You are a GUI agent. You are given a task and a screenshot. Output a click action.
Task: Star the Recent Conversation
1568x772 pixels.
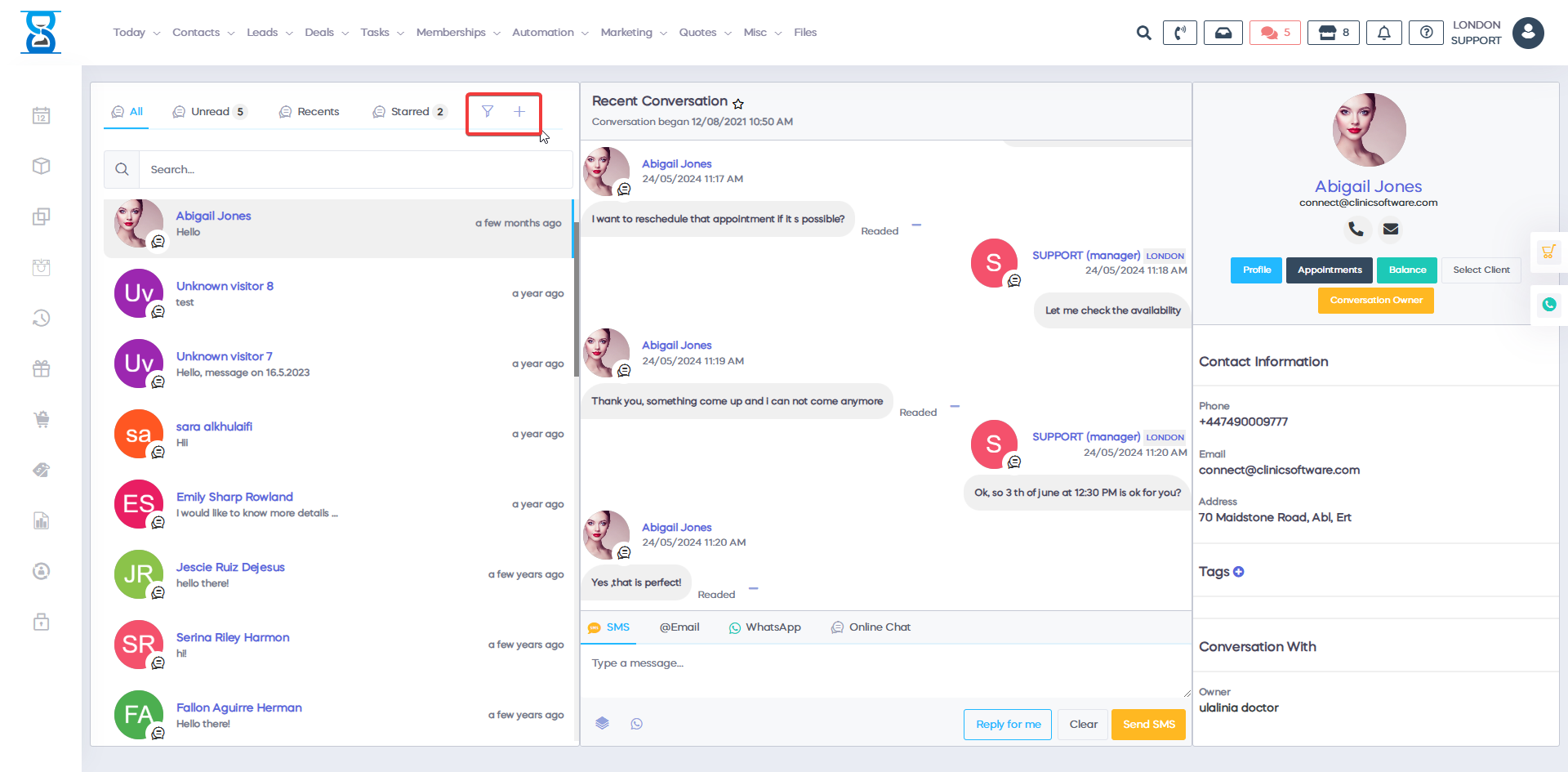point(738,104)
